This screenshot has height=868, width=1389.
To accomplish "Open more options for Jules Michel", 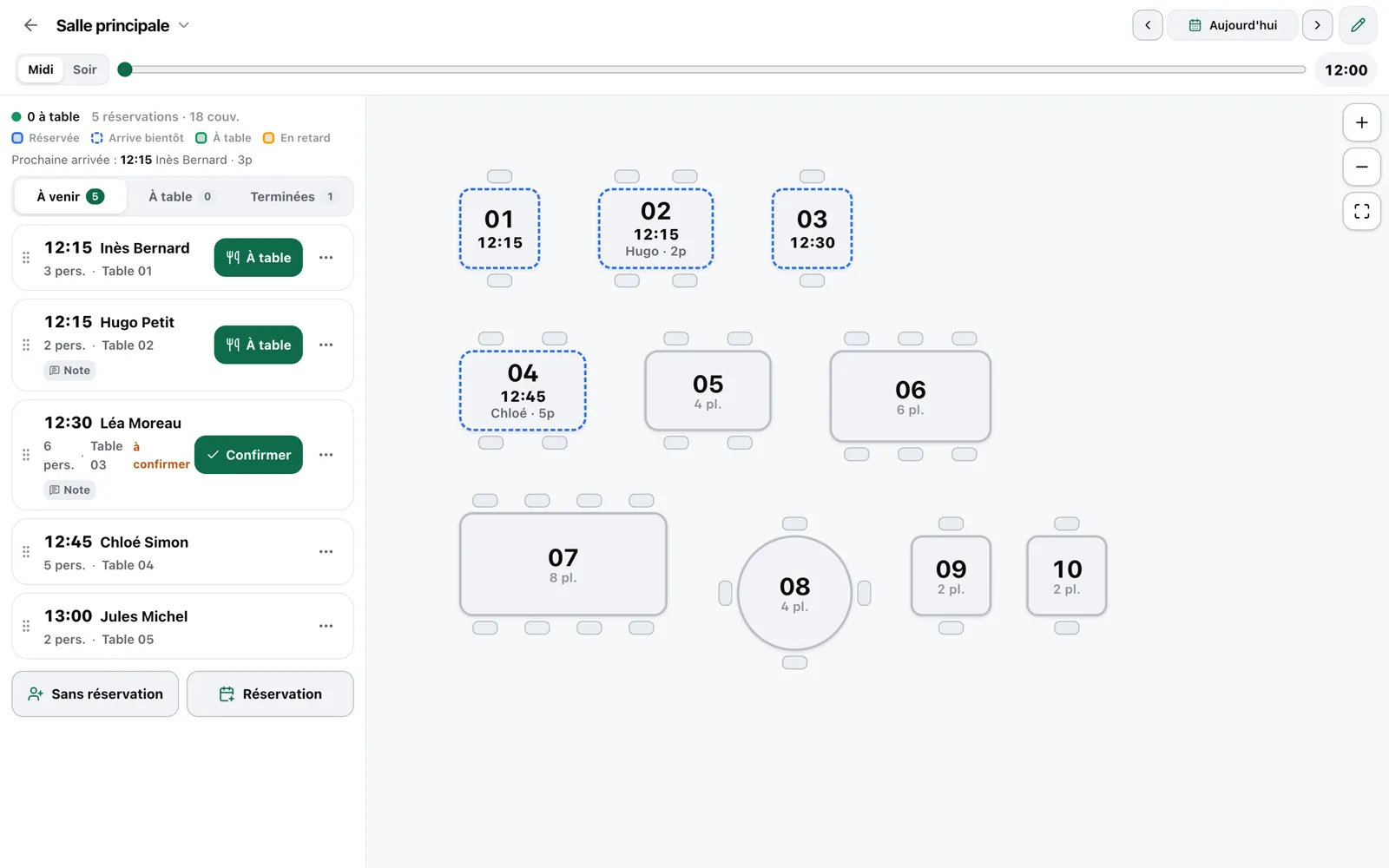I will click(326, 626).
